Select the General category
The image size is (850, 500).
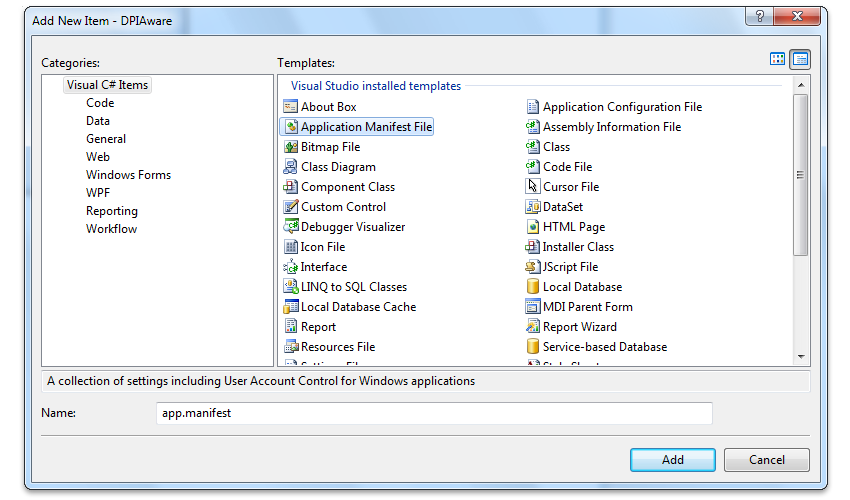106,139
